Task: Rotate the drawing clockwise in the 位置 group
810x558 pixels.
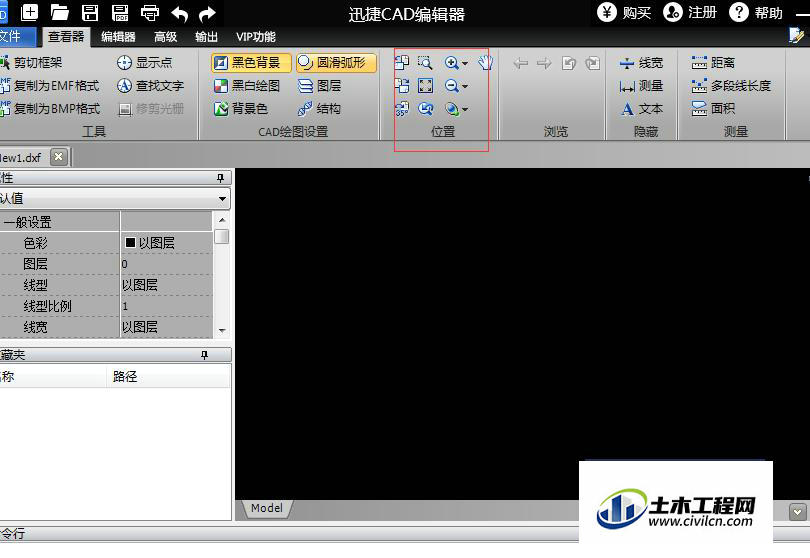Action: pos(402,85)
